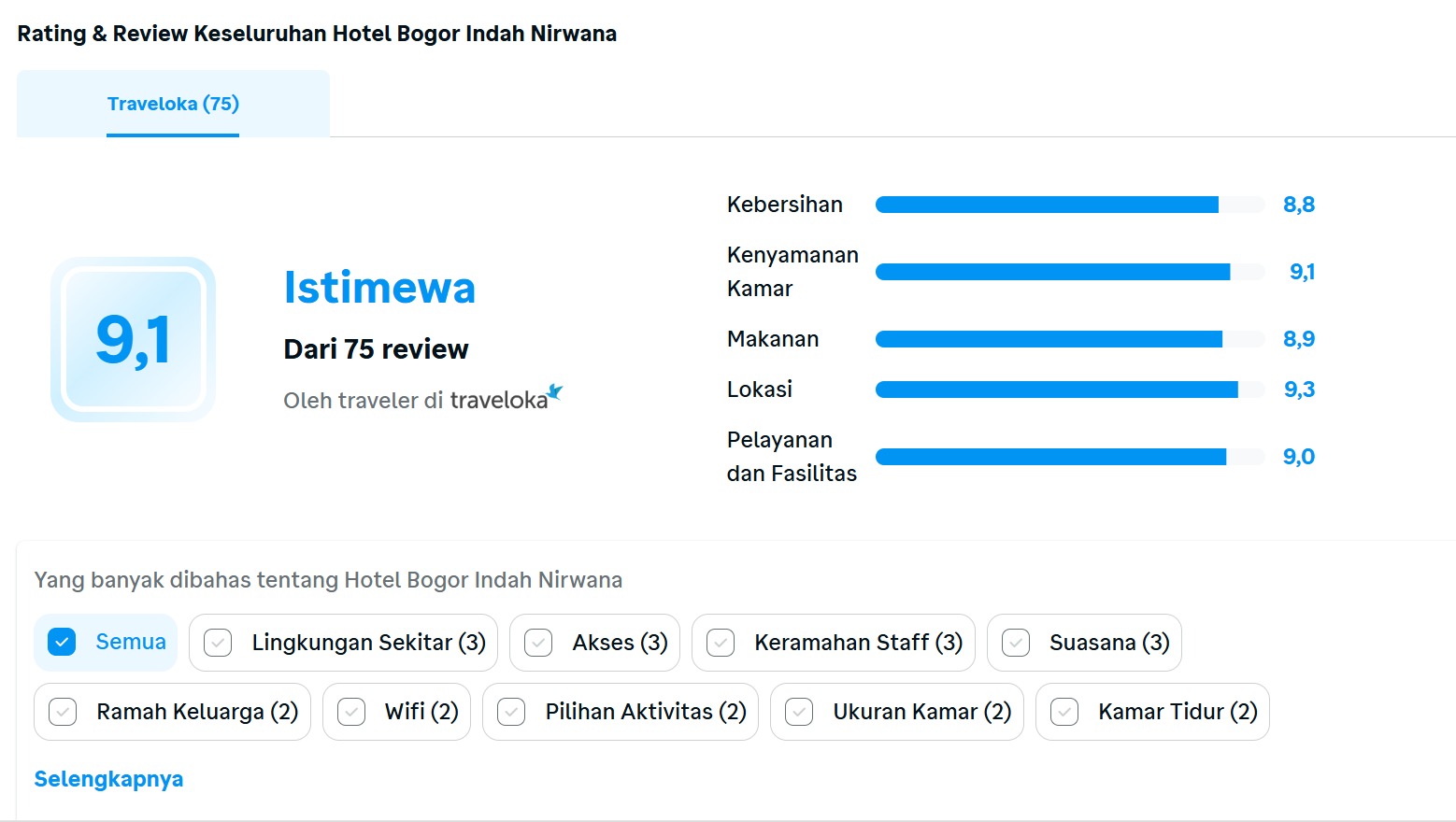Filter reviews by Wifi (2)
This screenshot has height=822, width=1456.
pos(396,712)
